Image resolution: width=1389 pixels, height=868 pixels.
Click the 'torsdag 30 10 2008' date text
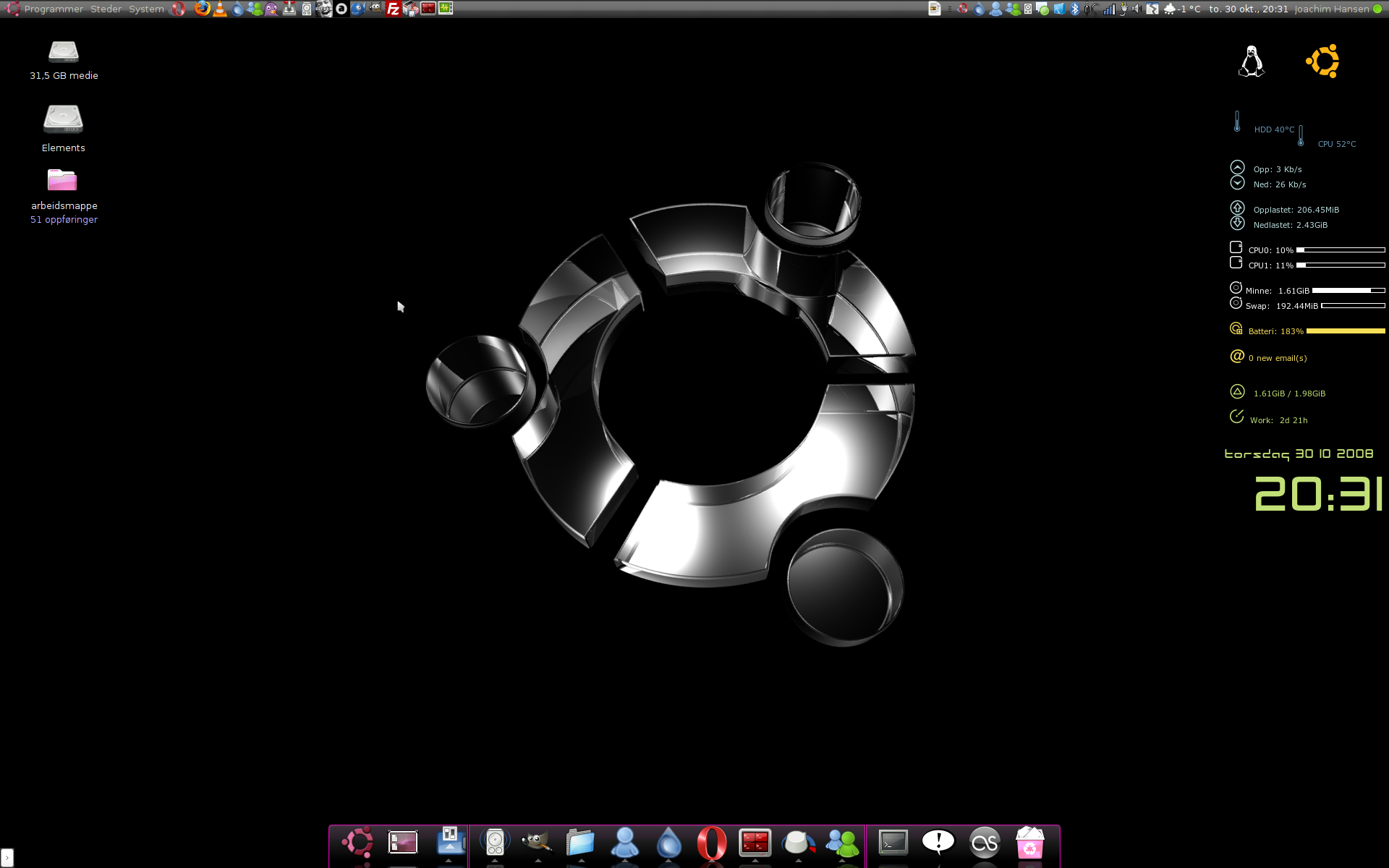[1299, 454]
